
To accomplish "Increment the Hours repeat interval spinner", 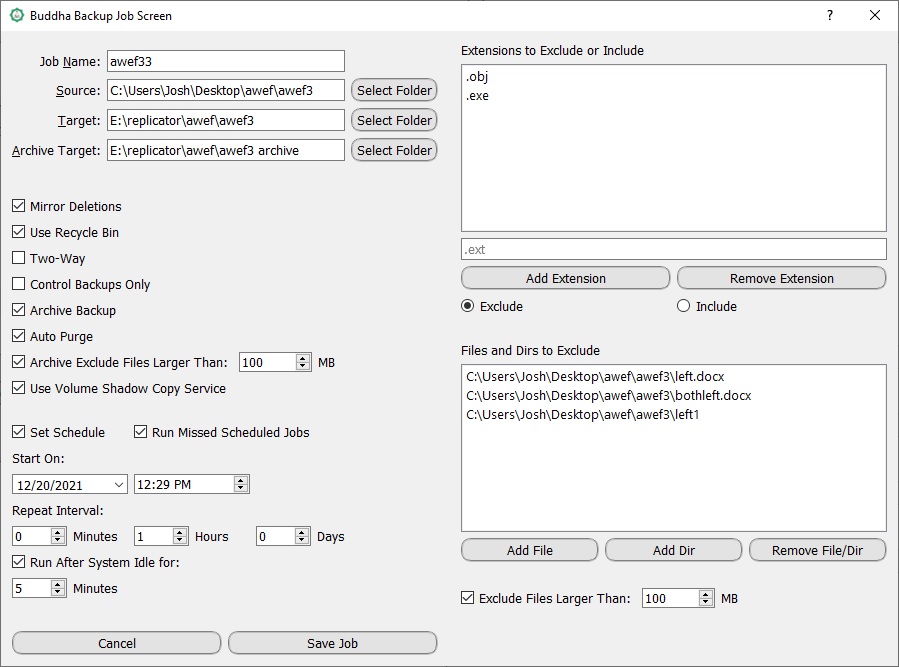I will click(x=179, y=531).
